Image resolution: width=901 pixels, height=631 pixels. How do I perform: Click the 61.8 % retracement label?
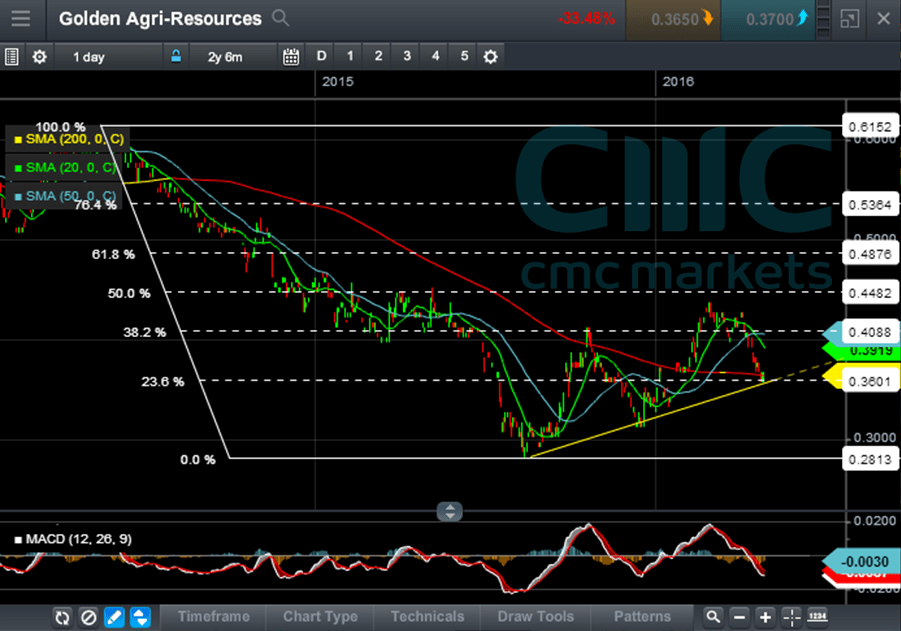coord(113,254)
